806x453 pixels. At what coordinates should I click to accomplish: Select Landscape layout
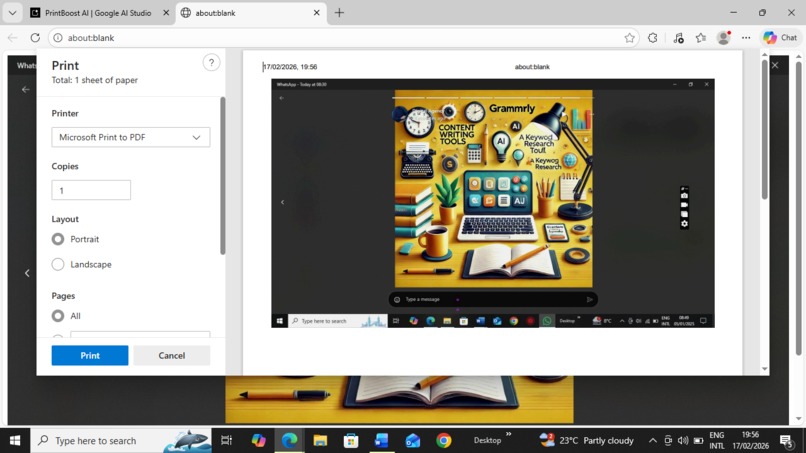pyautogui.click(x=58, y=264)
